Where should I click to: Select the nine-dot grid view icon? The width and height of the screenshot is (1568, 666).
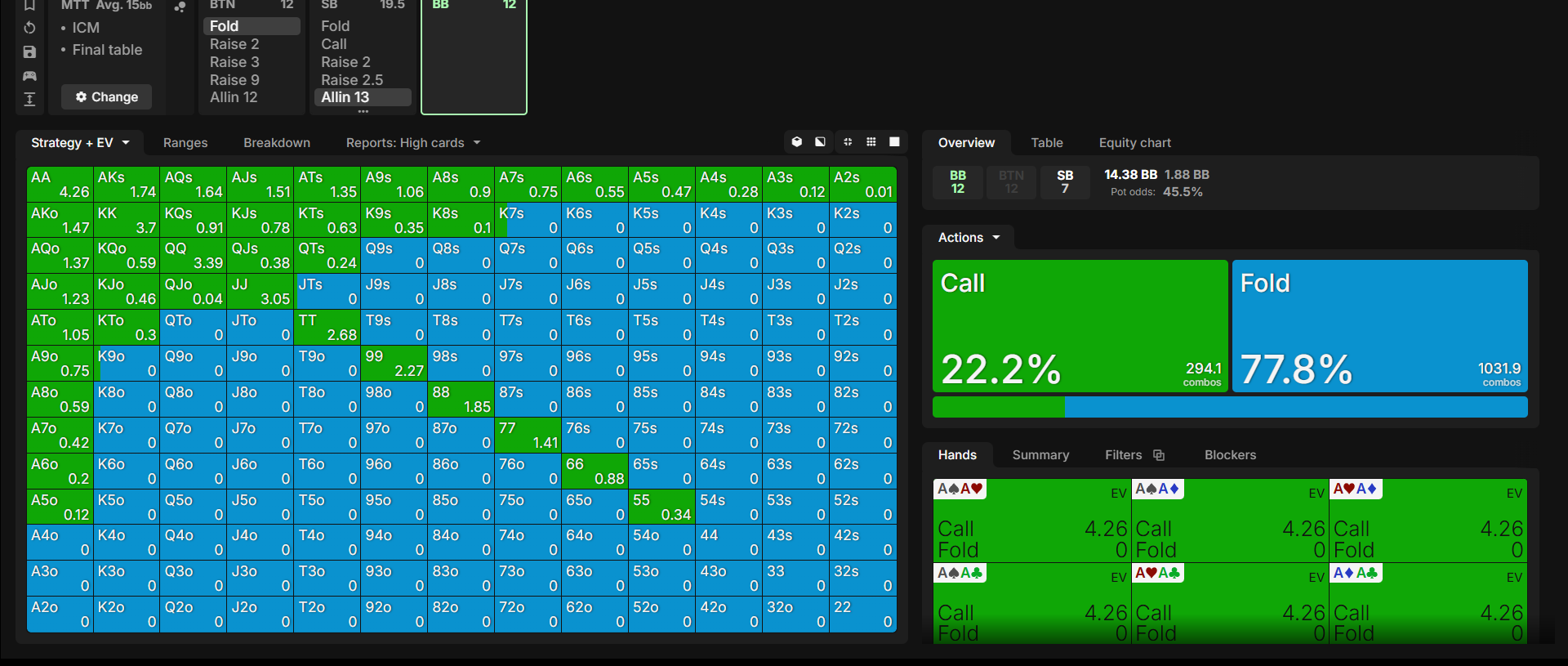(871, 142)
